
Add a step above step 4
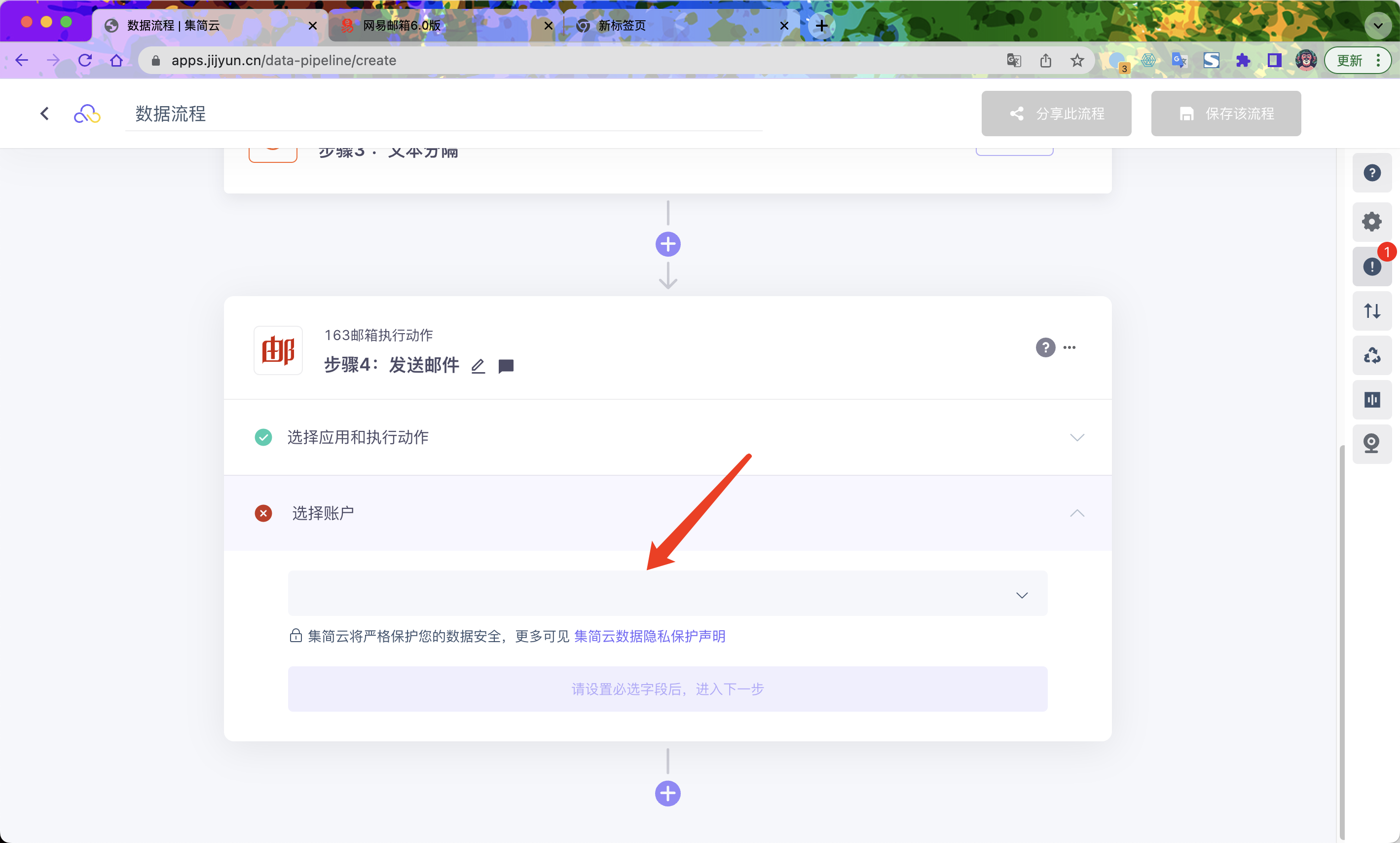667,244
